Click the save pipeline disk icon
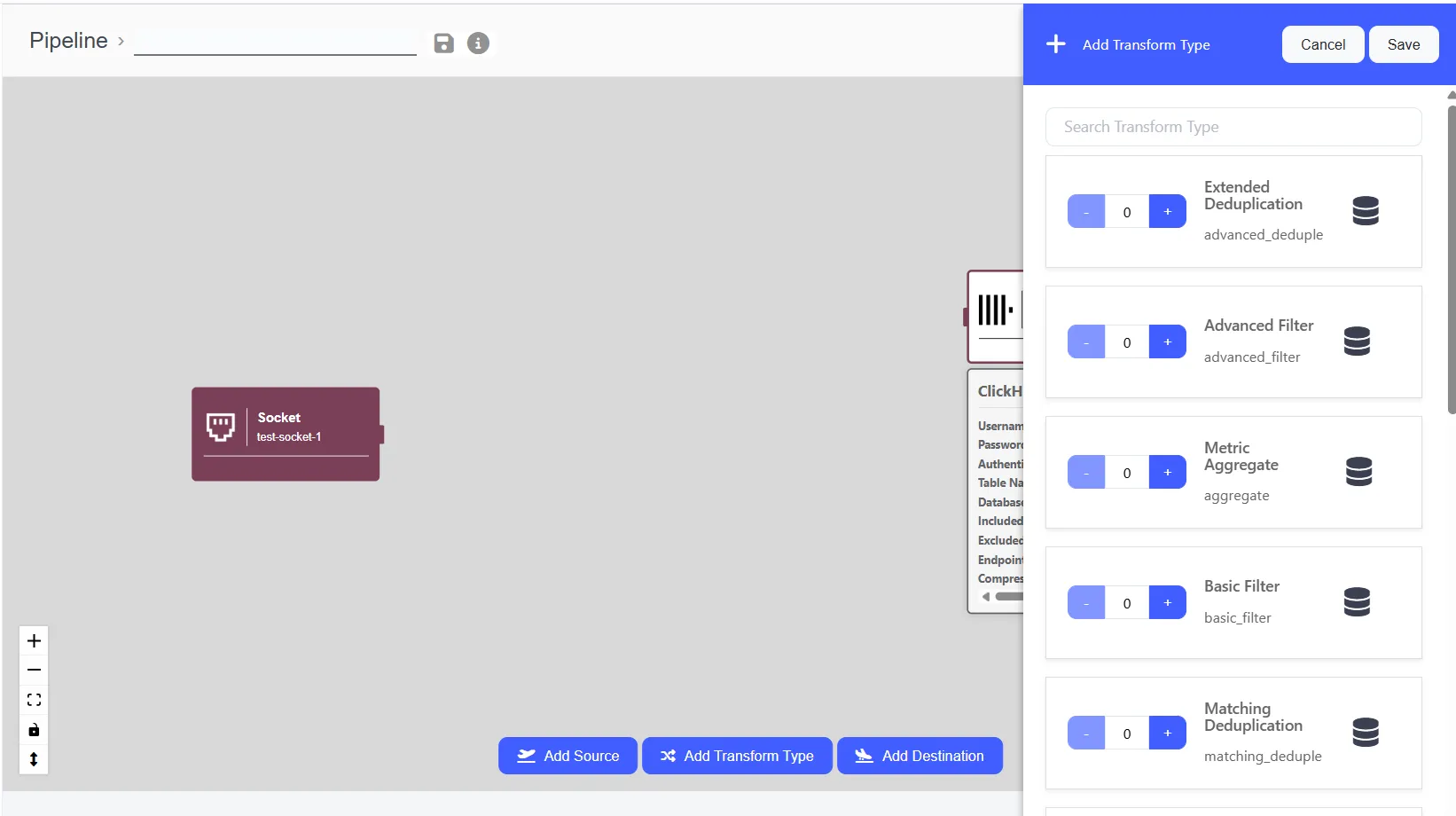Screen dimensions: 1456x816 [x=443, y=43]
